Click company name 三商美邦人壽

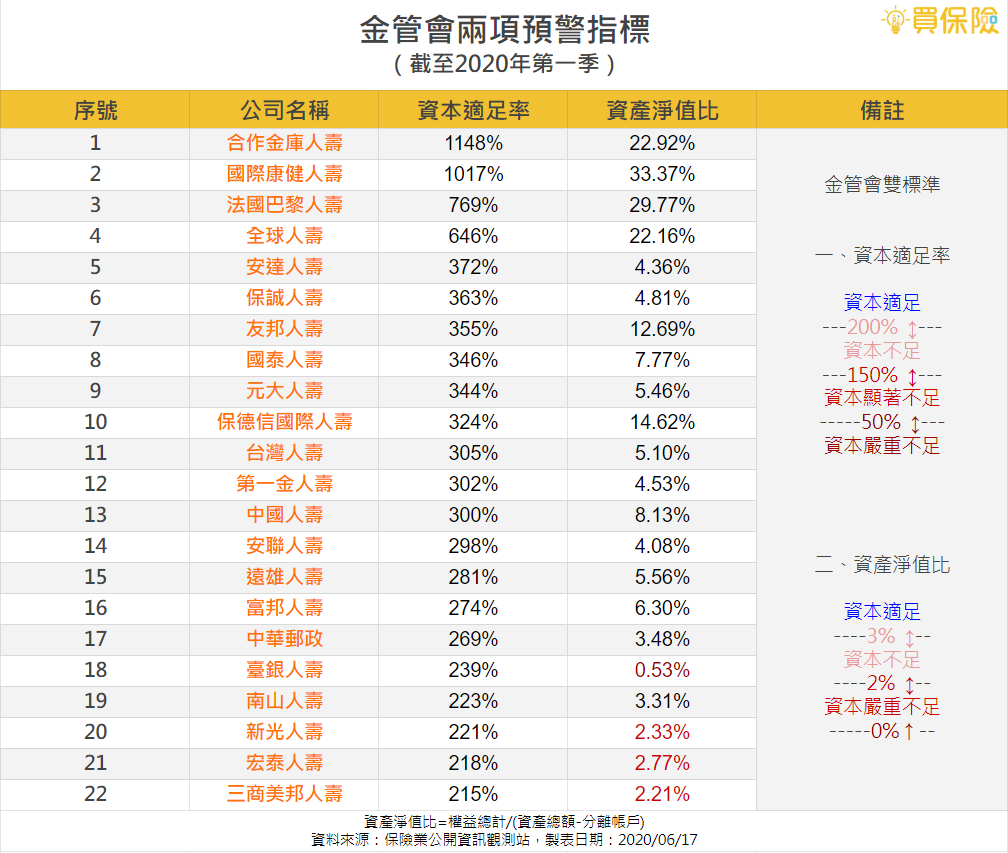click(x=284, y=794)
